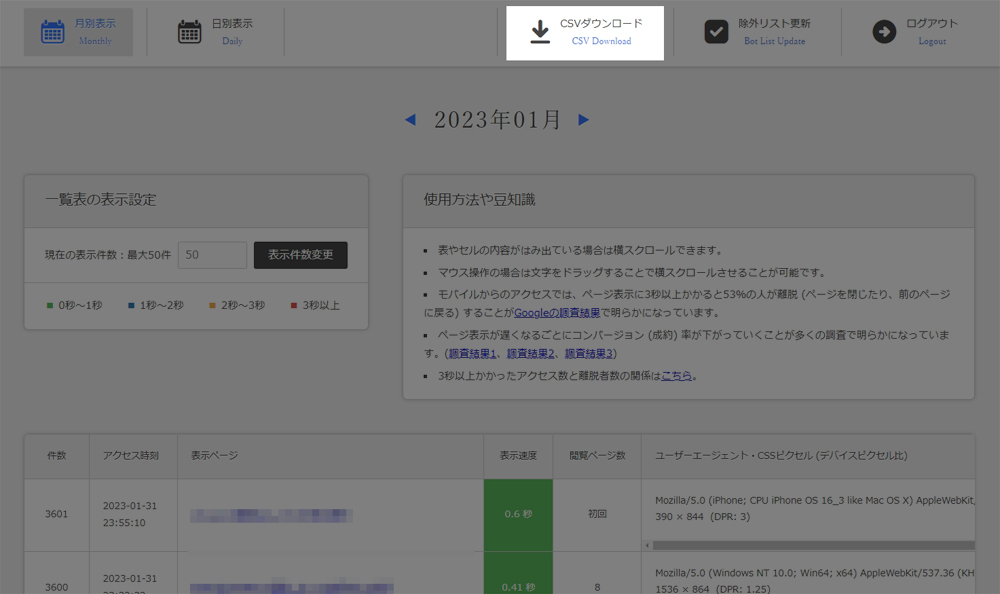Click 使用方法や豆知識 panel heading
This screenshot has width=1000, height=594.
[x=480, y=200]
